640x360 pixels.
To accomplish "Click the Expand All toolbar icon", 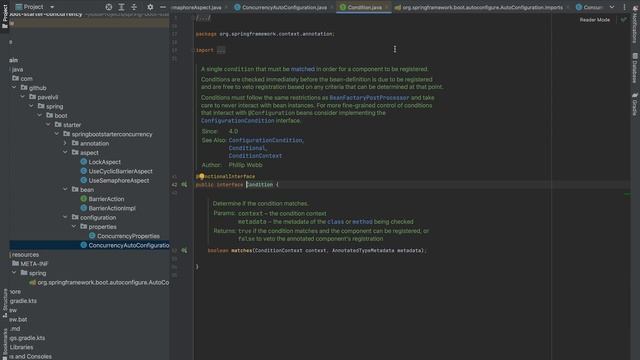I will (121, 7).
